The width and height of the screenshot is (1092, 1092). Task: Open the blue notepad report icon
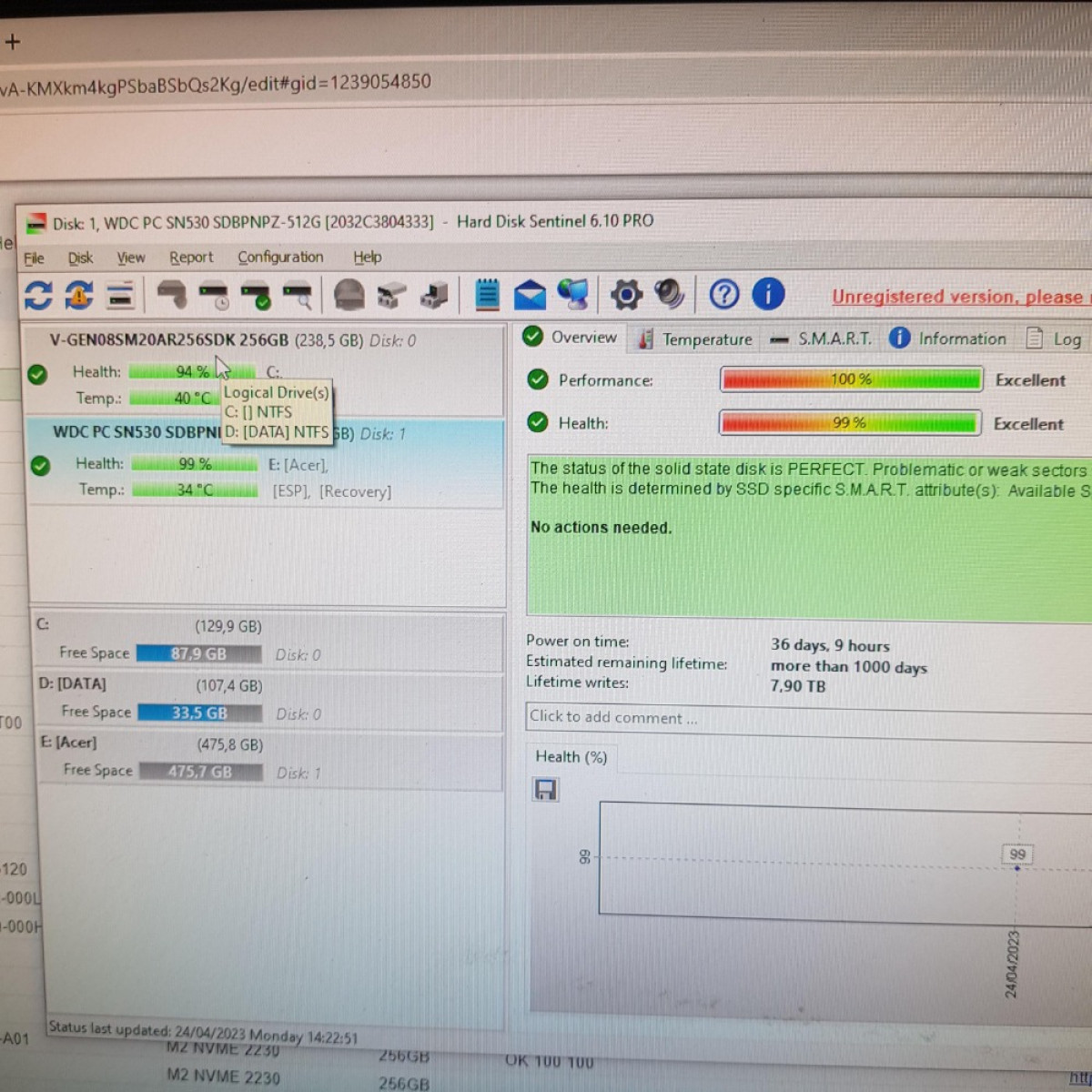(488, 294)
